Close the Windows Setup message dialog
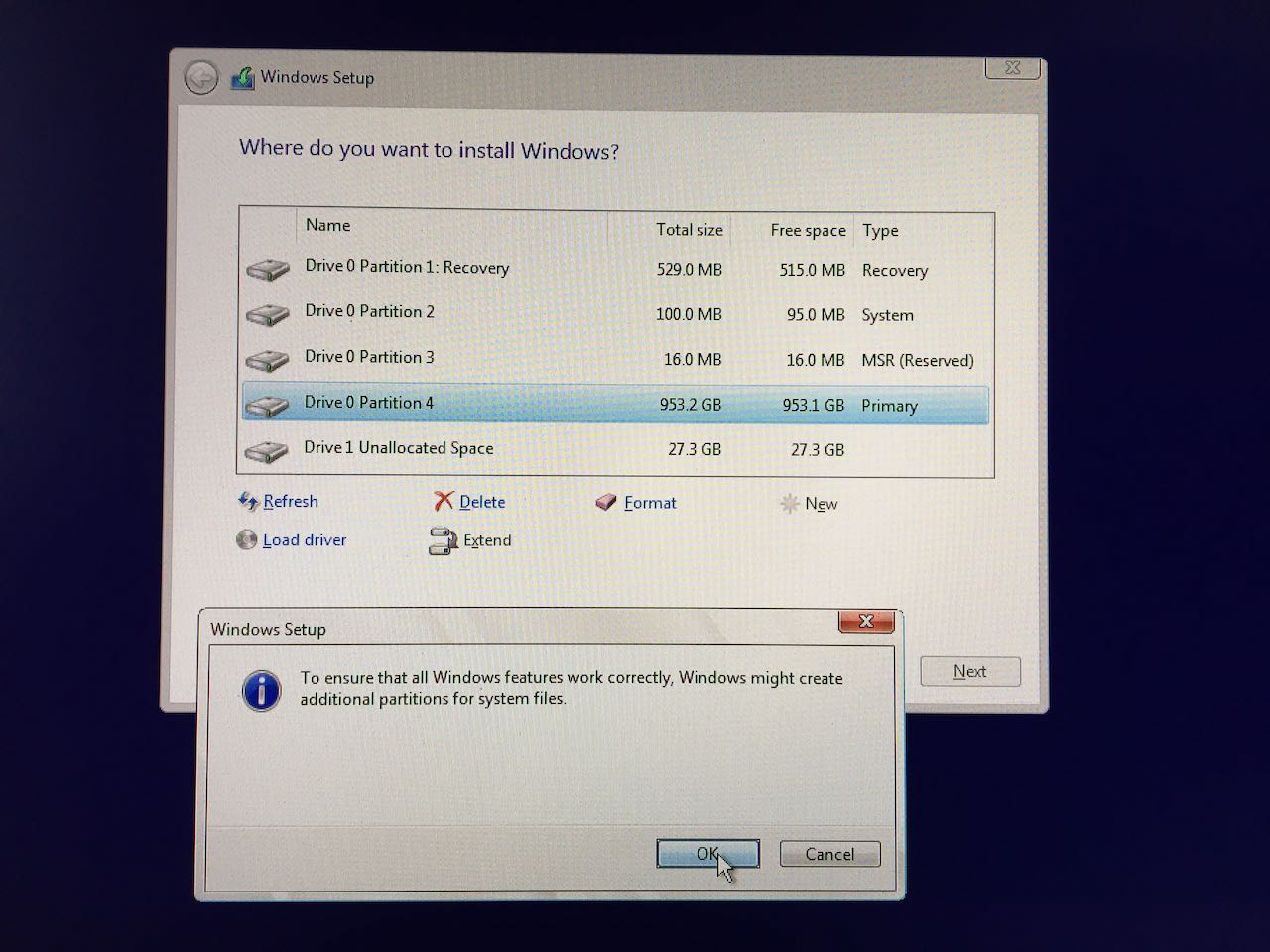This screenshot has width=1270, height=952. 866,621
